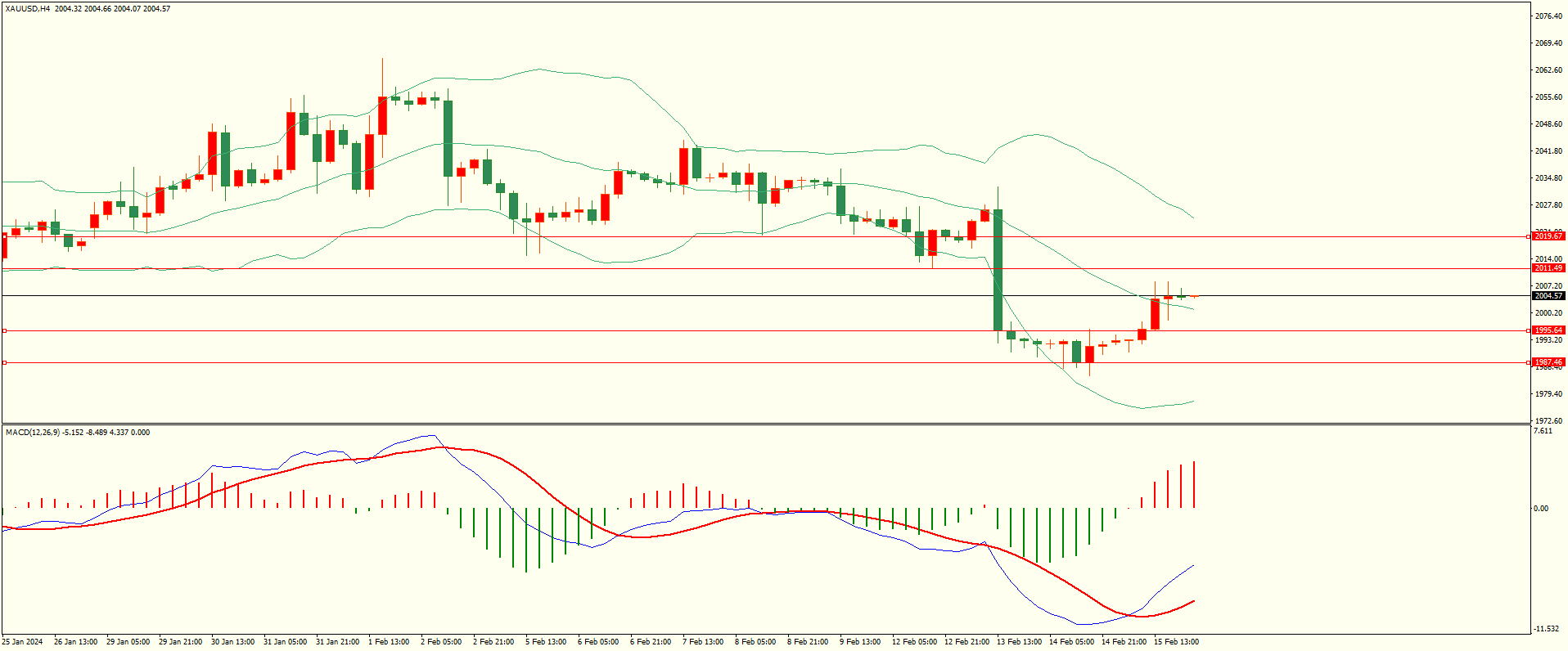The image size is (1568, 651).
Task: Click the 2 Feb 05:00 time axis label
Action: (x=441, y=642)
